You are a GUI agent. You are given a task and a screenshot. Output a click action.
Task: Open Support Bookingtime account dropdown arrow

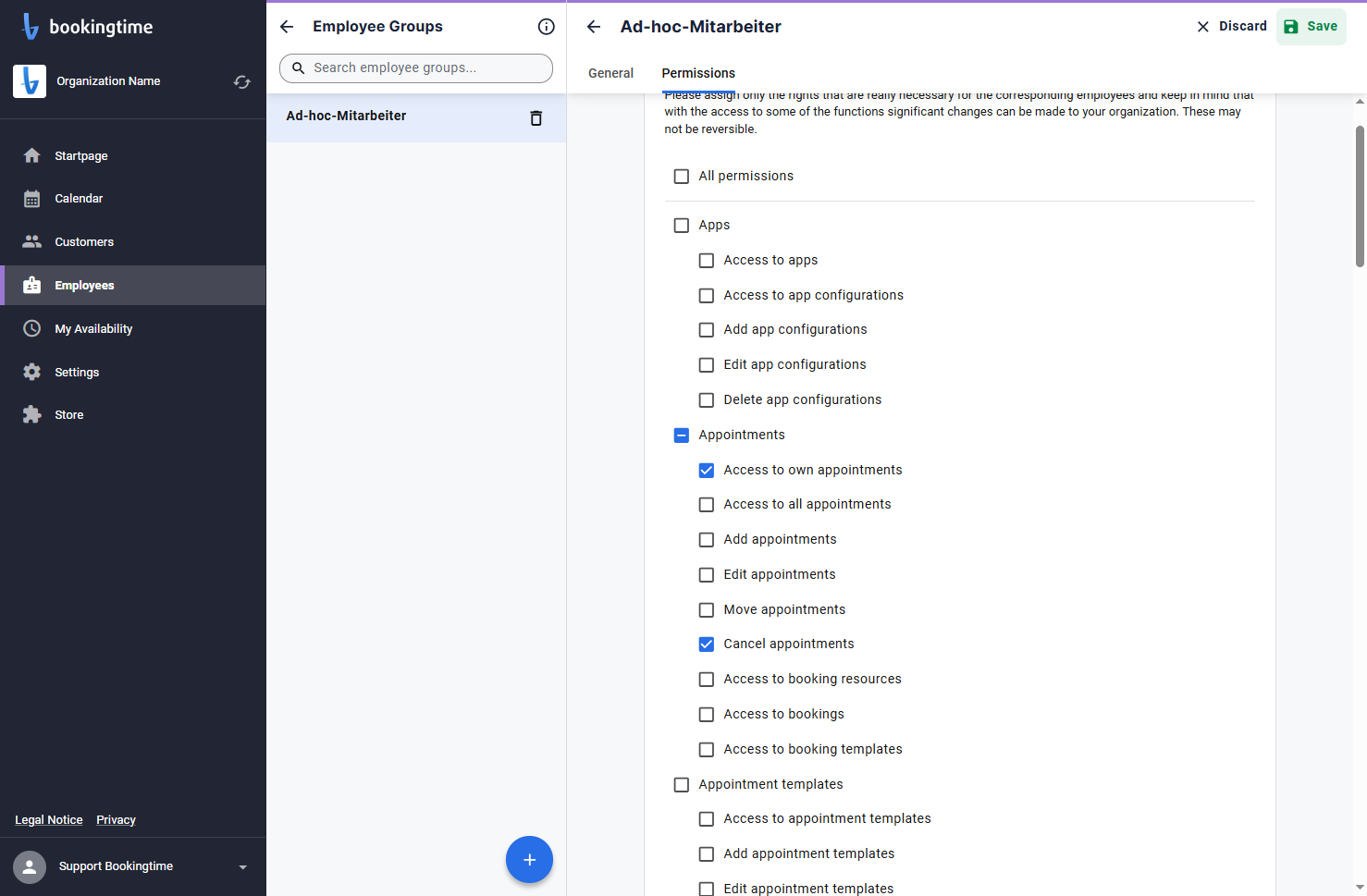point(243,867)
